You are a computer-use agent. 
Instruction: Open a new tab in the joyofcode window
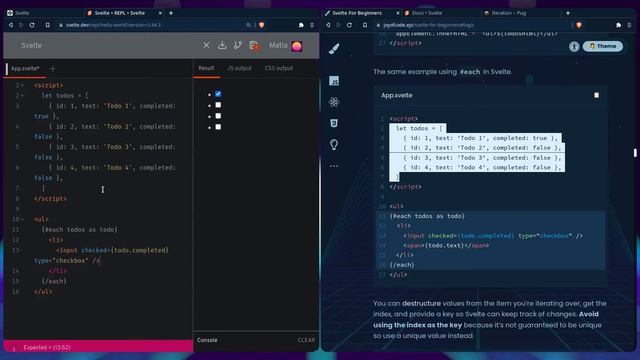pos(568,13)
